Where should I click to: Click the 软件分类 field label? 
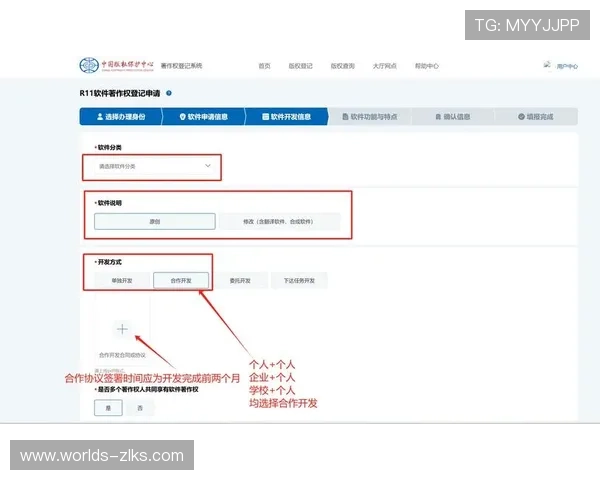[x=109, y=147]
